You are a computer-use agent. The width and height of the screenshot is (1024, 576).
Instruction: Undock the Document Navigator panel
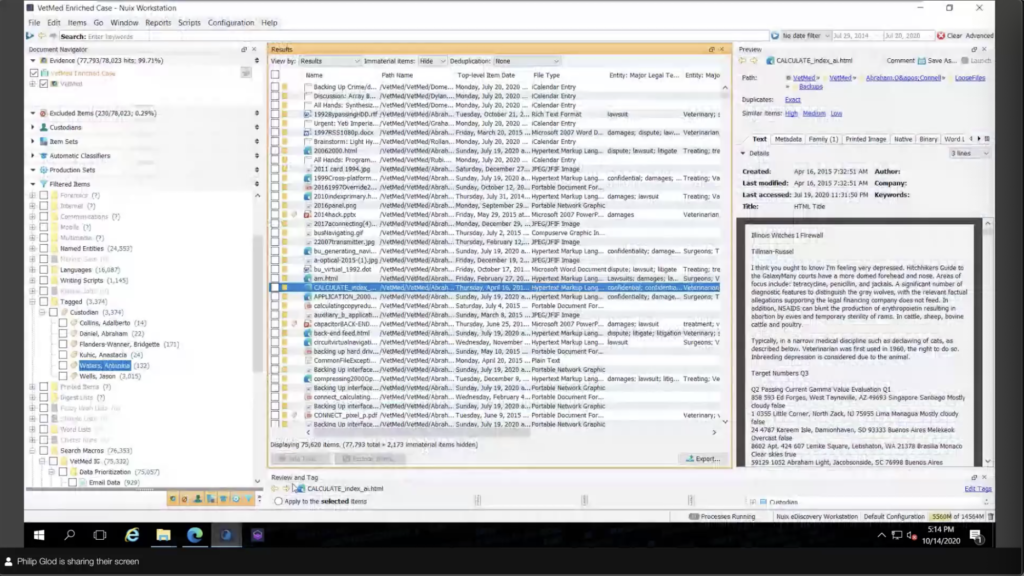tap(244, 50)
